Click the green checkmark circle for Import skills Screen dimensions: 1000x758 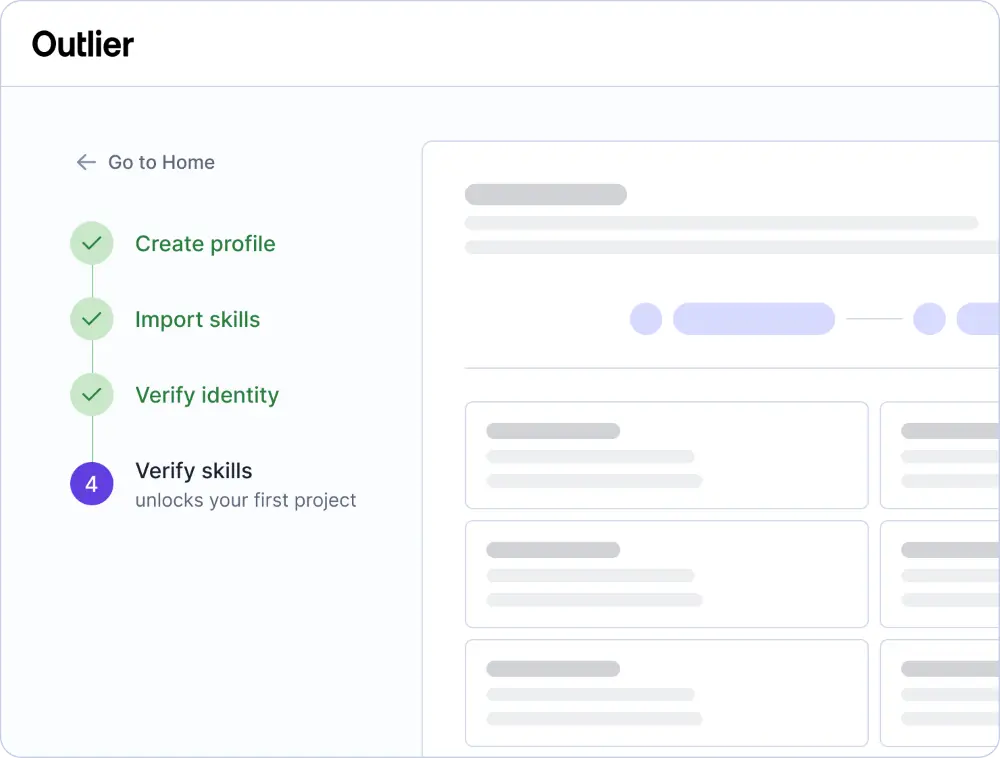click(92, 319)
